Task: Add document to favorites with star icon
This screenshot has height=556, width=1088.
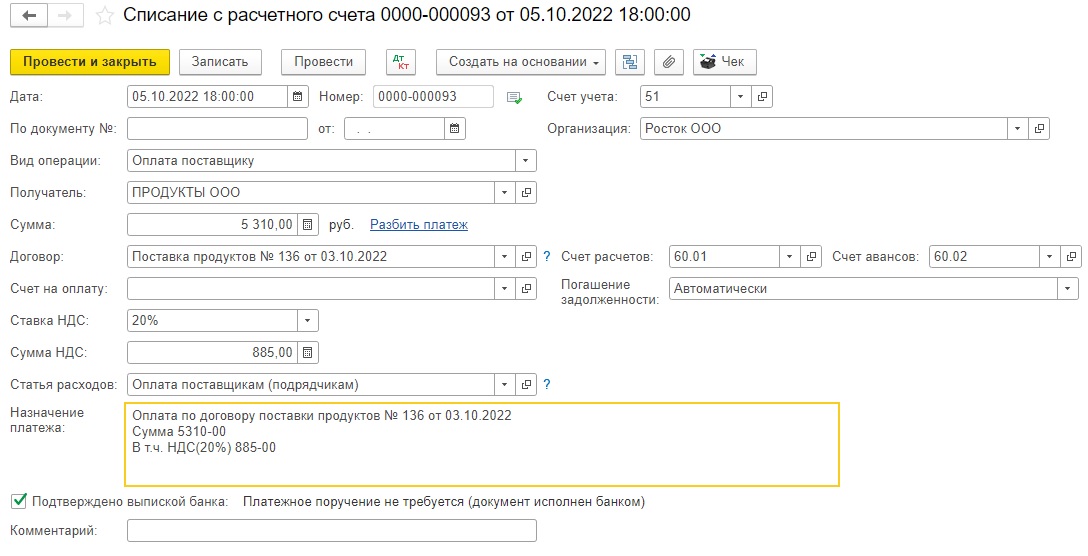Action: 105,16
